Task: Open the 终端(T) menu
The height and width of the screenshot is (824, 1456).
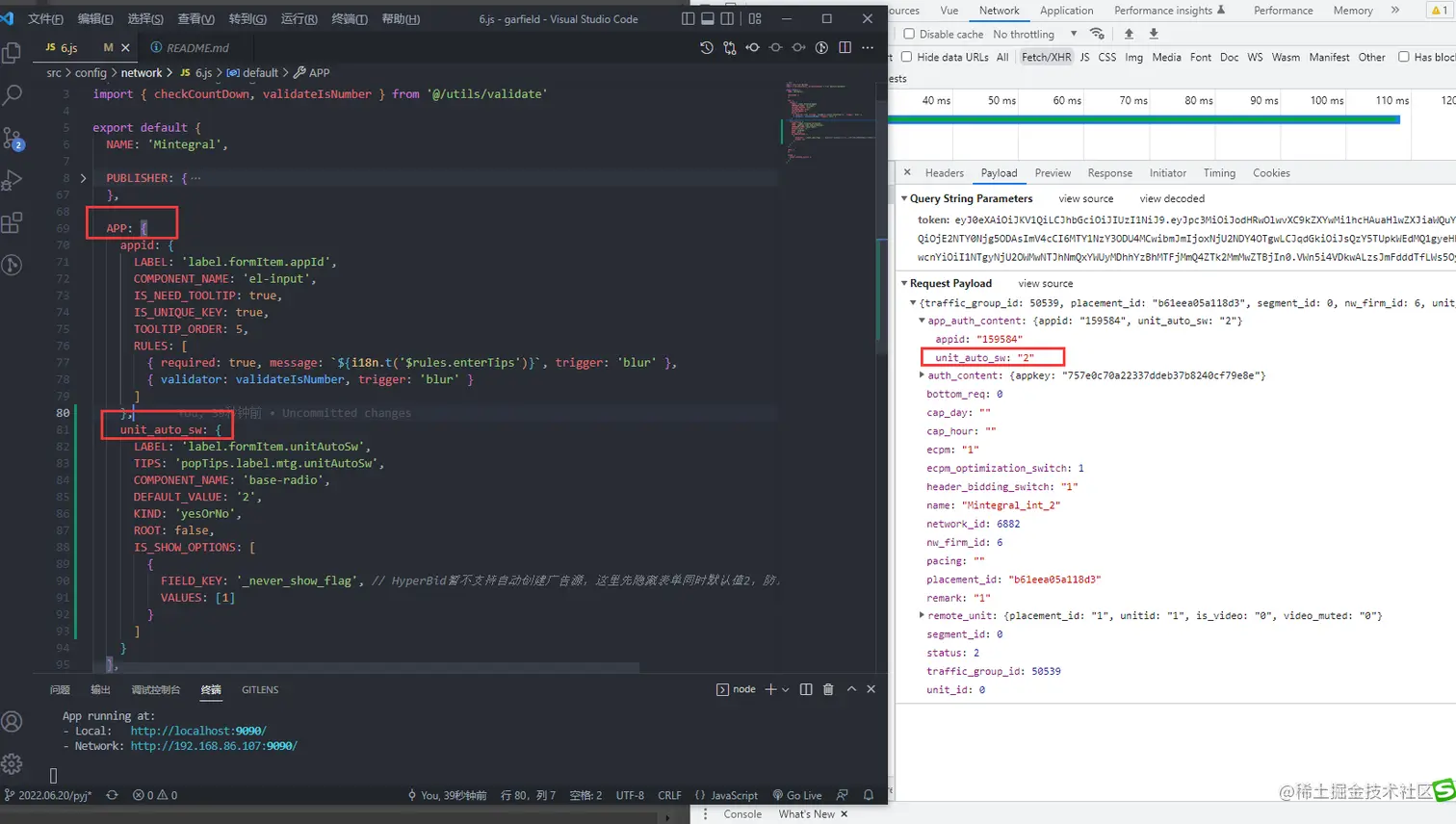Action: [350, 19]
